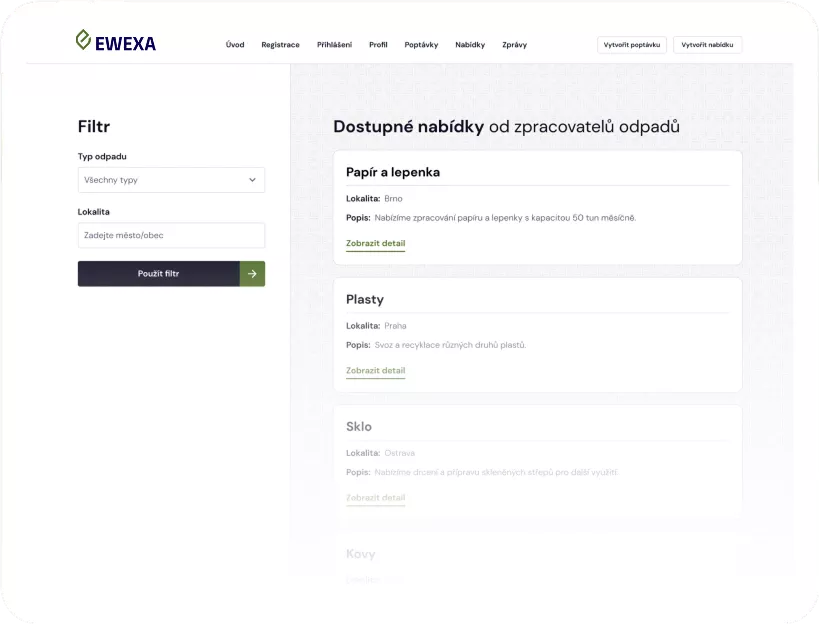Click the Ostrava location value

click(x=400, y=453)
